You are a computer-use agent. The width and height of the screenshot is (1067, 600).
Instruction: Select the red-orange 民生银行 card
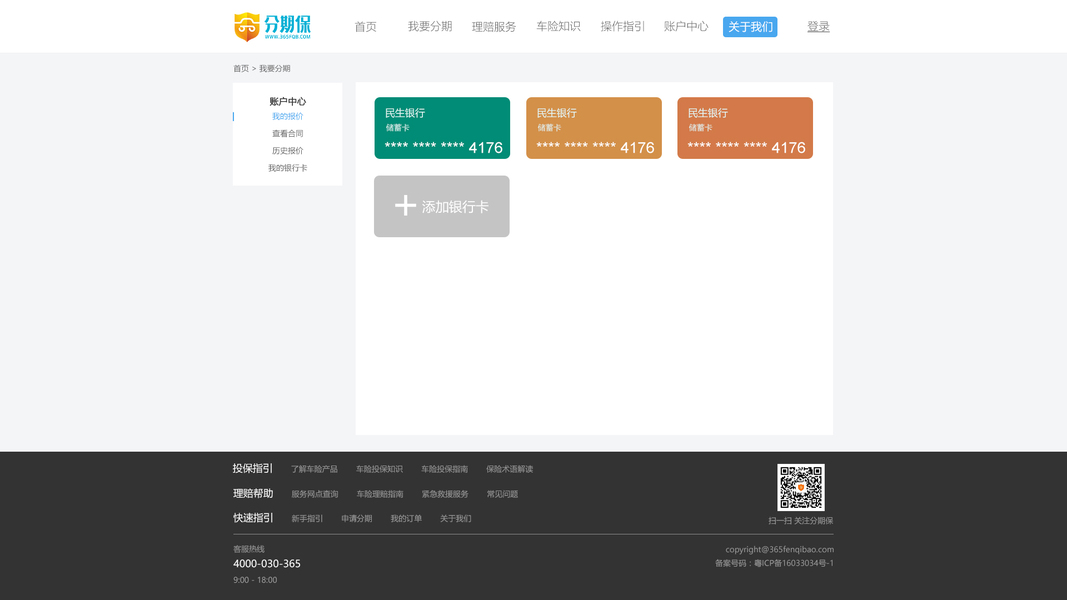744,128
